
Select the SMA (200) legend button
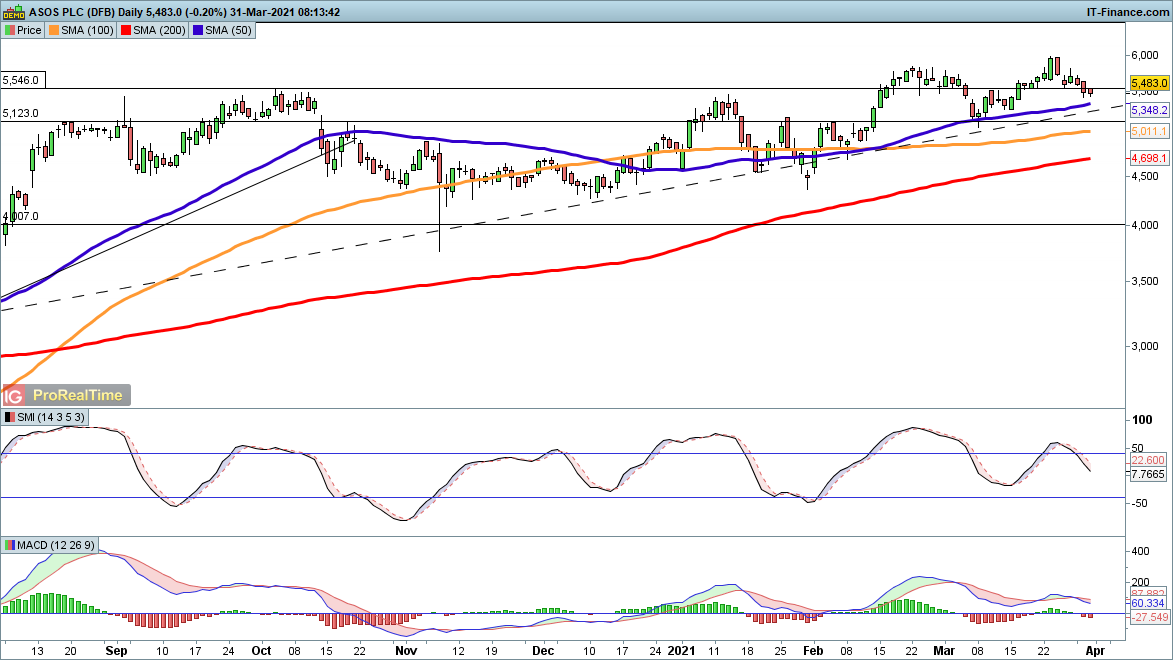[x=153, y=30]
